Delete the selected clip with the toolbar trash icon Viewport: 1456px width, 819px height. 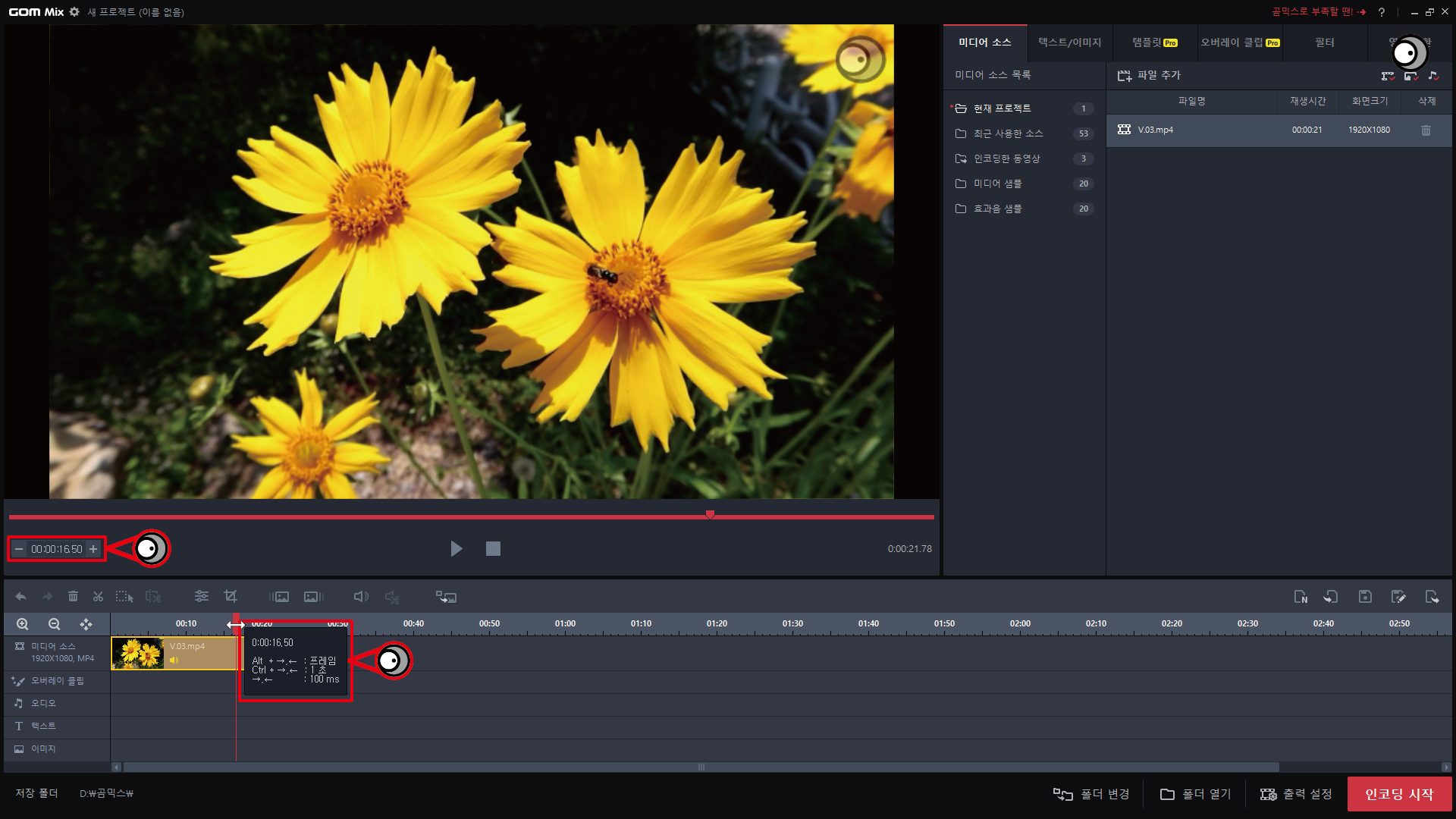73,597
